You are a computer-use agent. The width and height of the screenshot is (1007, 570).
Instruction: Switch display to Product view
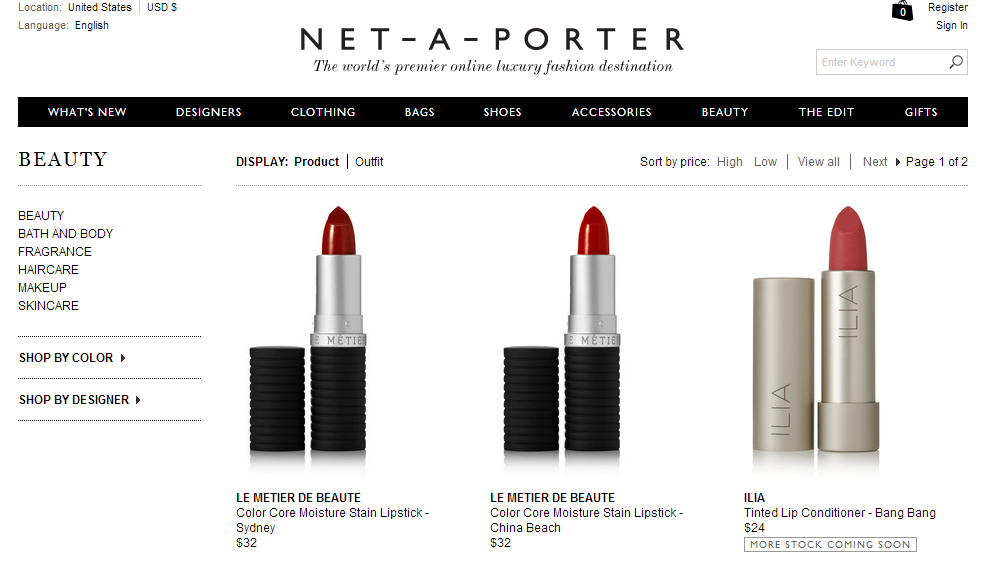click(317, 162)
